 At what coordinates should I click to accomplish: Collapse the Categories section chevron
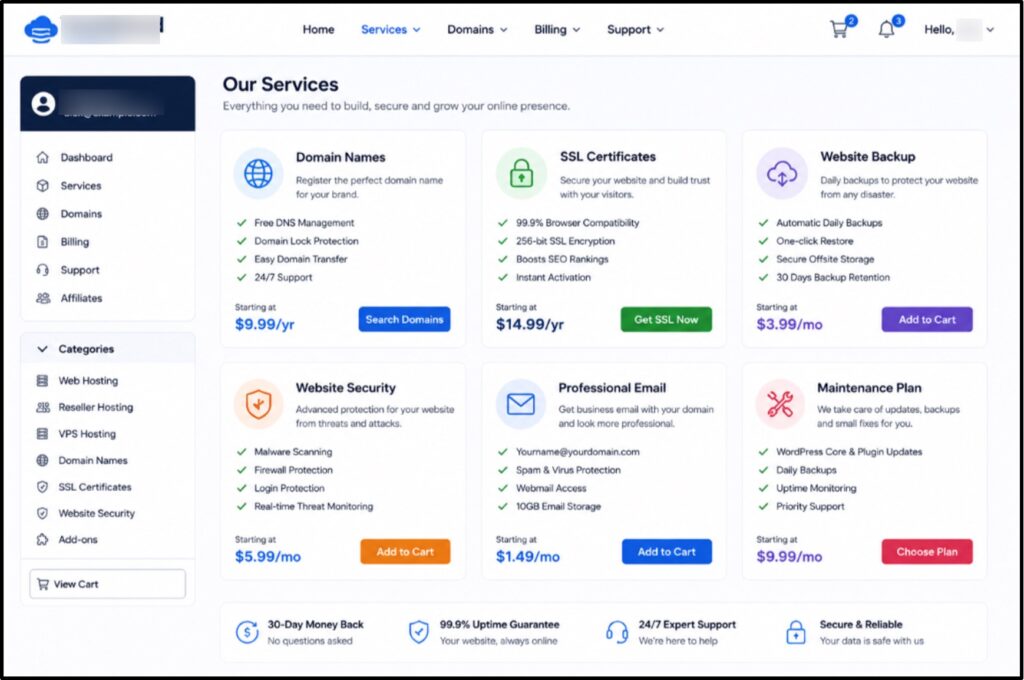[x=42, y=349]
